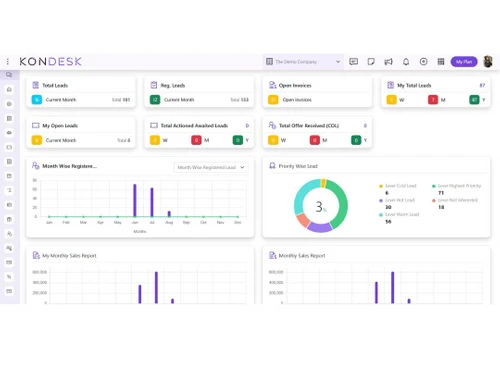Open the Month Wise Registered Lead dropdown
Screen dimensions: 500x375
click(x=211, y=167)
